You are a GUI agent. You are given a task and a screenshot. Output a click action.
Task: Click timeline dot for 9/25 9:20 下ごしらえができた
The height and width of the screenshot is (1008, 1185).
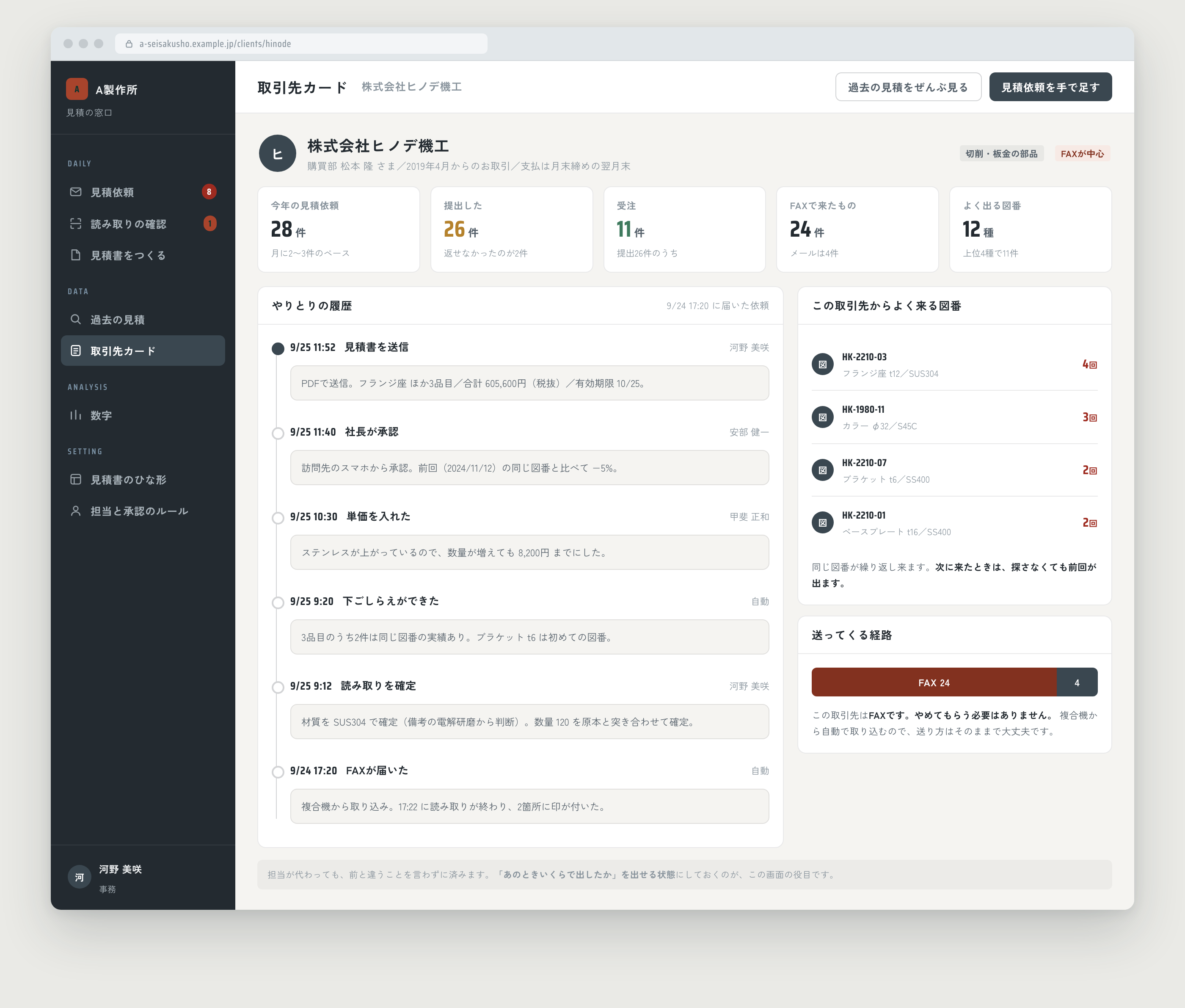pyautogui.click(x=278, y=602)
